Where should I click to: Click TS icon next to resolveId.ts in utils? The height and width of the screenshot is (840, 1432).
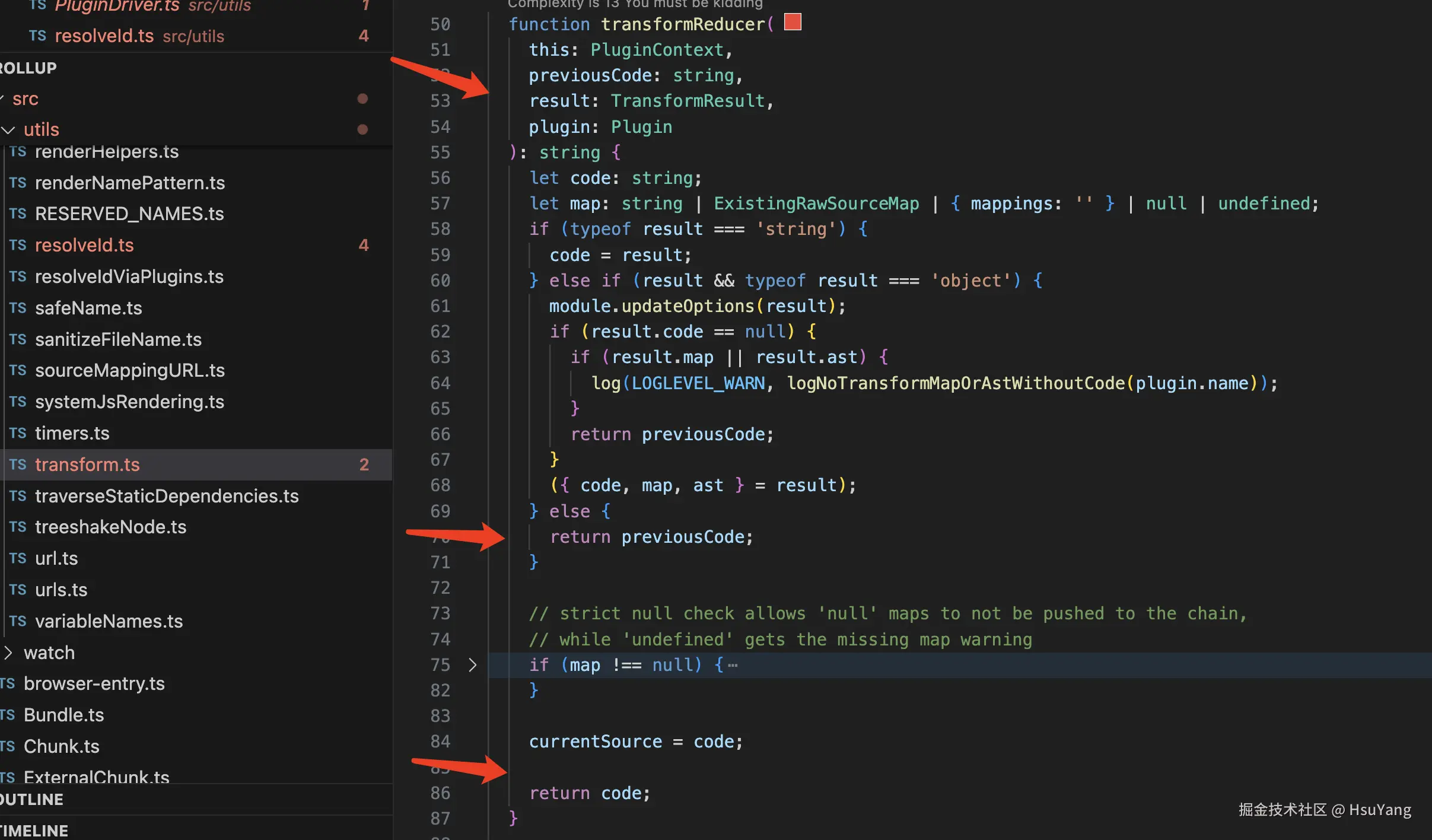click(18, 245)
